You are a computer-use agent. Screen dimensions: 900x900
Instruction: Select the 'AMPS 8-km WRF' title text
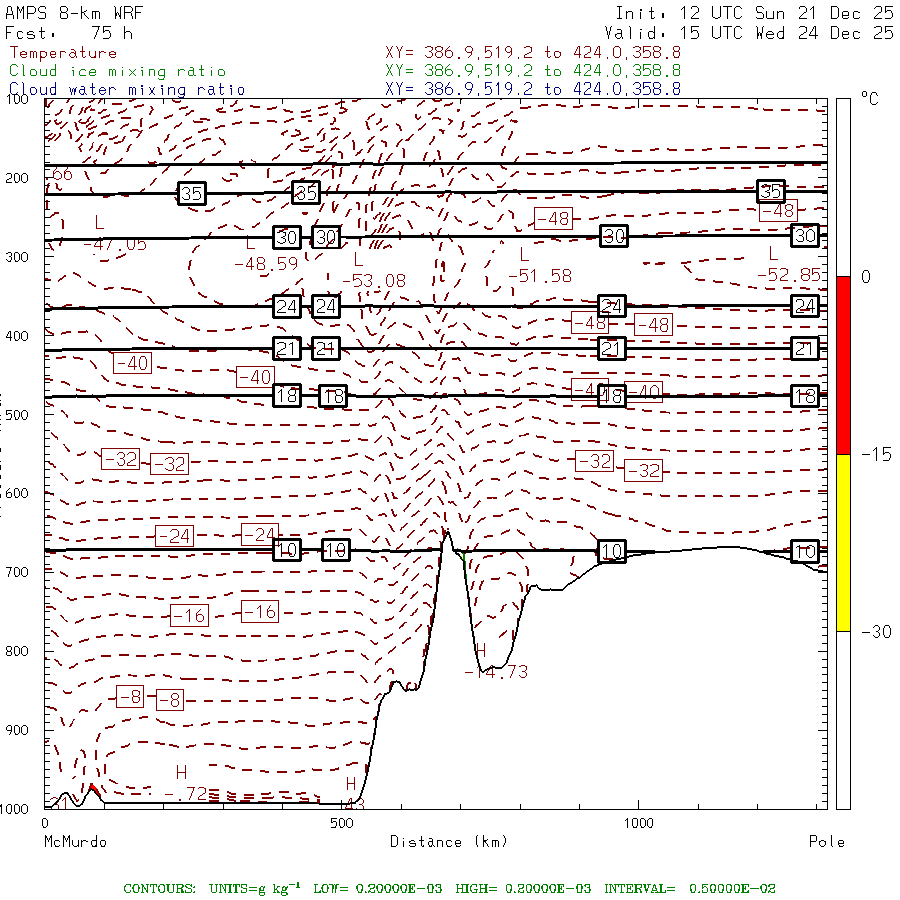click(x=74, y=13)
